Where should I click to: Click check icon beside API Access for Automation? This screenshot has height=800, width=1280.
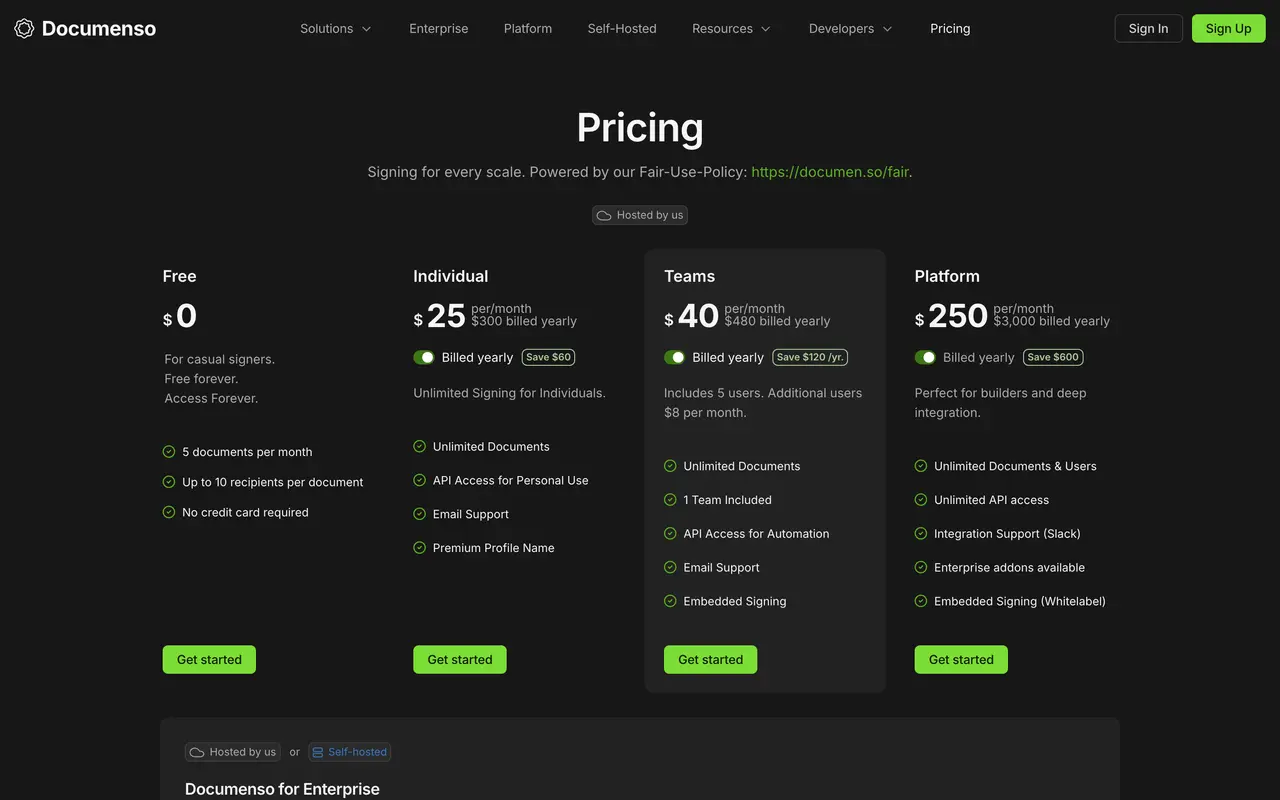[x=670, y=534]
